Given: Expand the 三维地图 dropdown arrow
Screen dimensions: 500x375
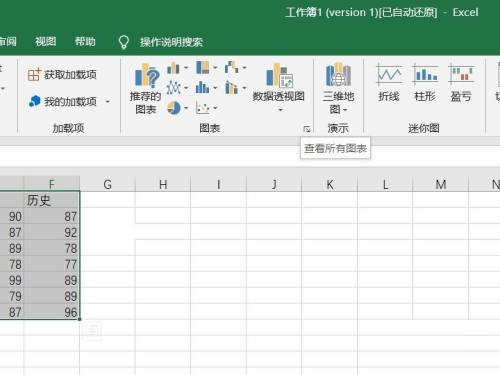Looking at the screenshot, I should coord(345,110).
